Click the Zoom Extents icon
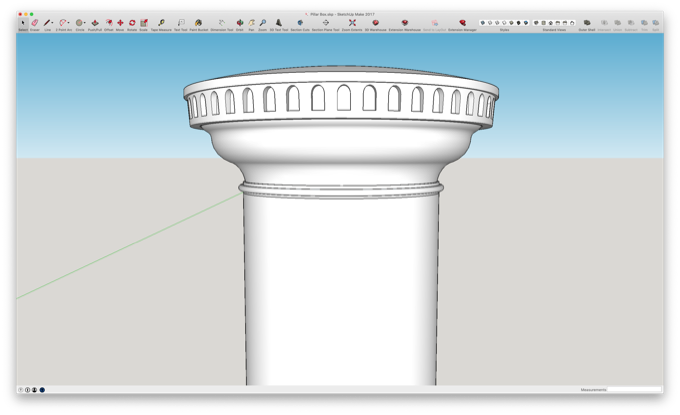Image resolution: width=680 pixels, height=415 pixels. pyautogui.click(x=352, y=23)
